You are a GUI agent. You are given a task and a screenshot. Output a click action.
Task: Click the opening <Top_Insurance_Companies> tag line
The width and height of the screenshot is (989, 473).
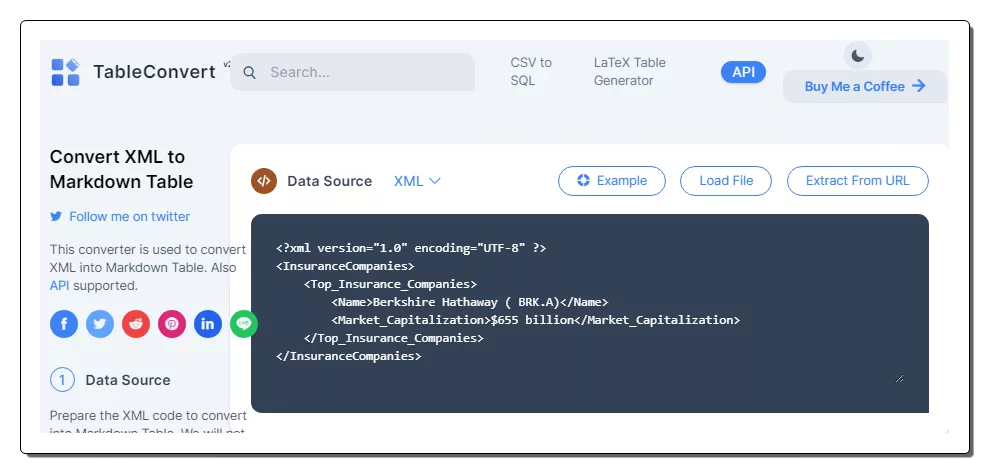coord(390,284)
